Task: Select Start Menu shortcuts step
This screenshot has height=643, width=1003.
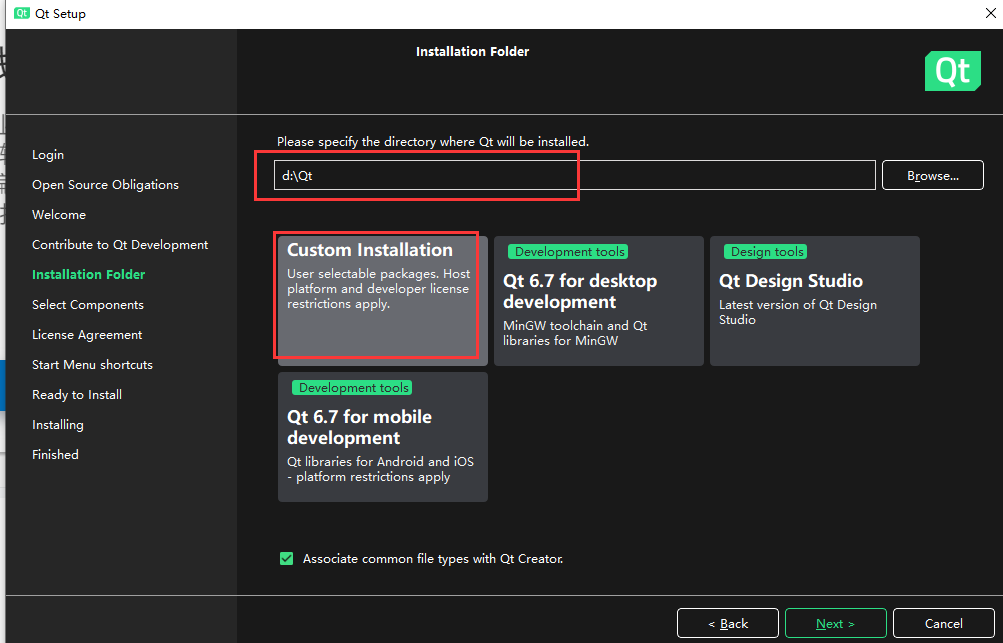Action: pos(93,365)
